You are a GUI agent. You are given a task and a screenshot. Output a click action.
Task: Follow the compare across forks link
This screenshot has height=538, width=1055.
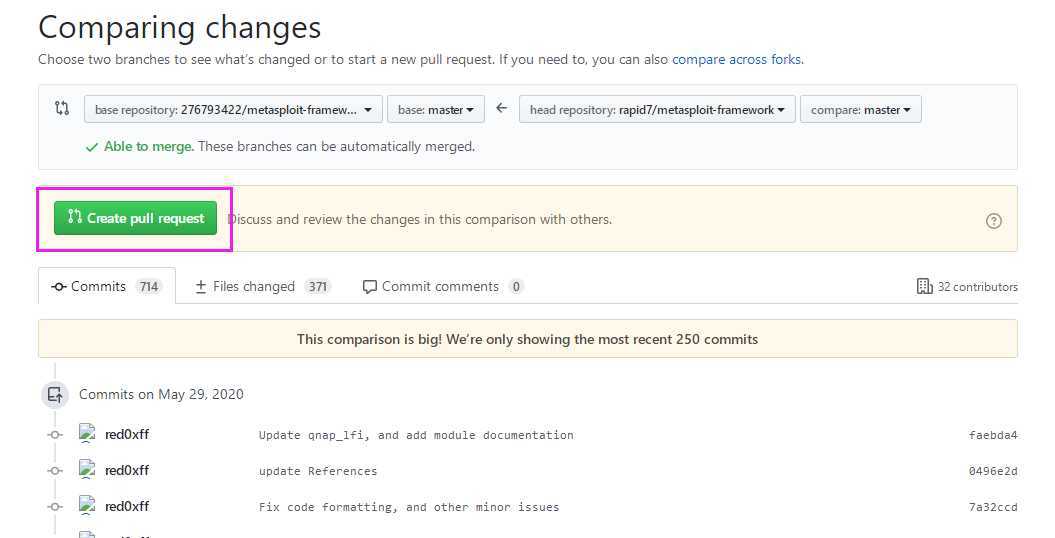pos(736,59)
